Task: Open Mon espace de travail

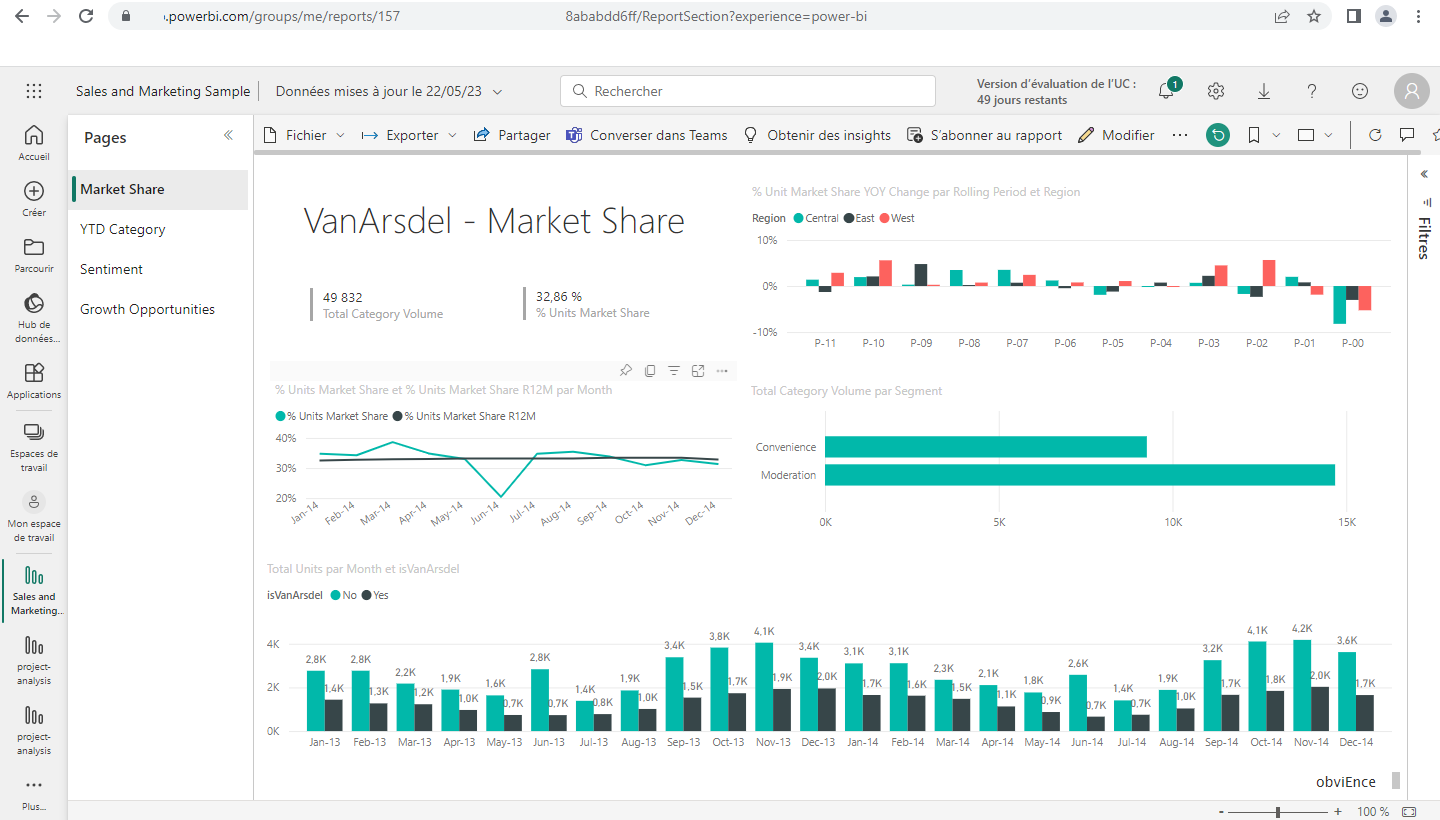Action: [34, 516]
